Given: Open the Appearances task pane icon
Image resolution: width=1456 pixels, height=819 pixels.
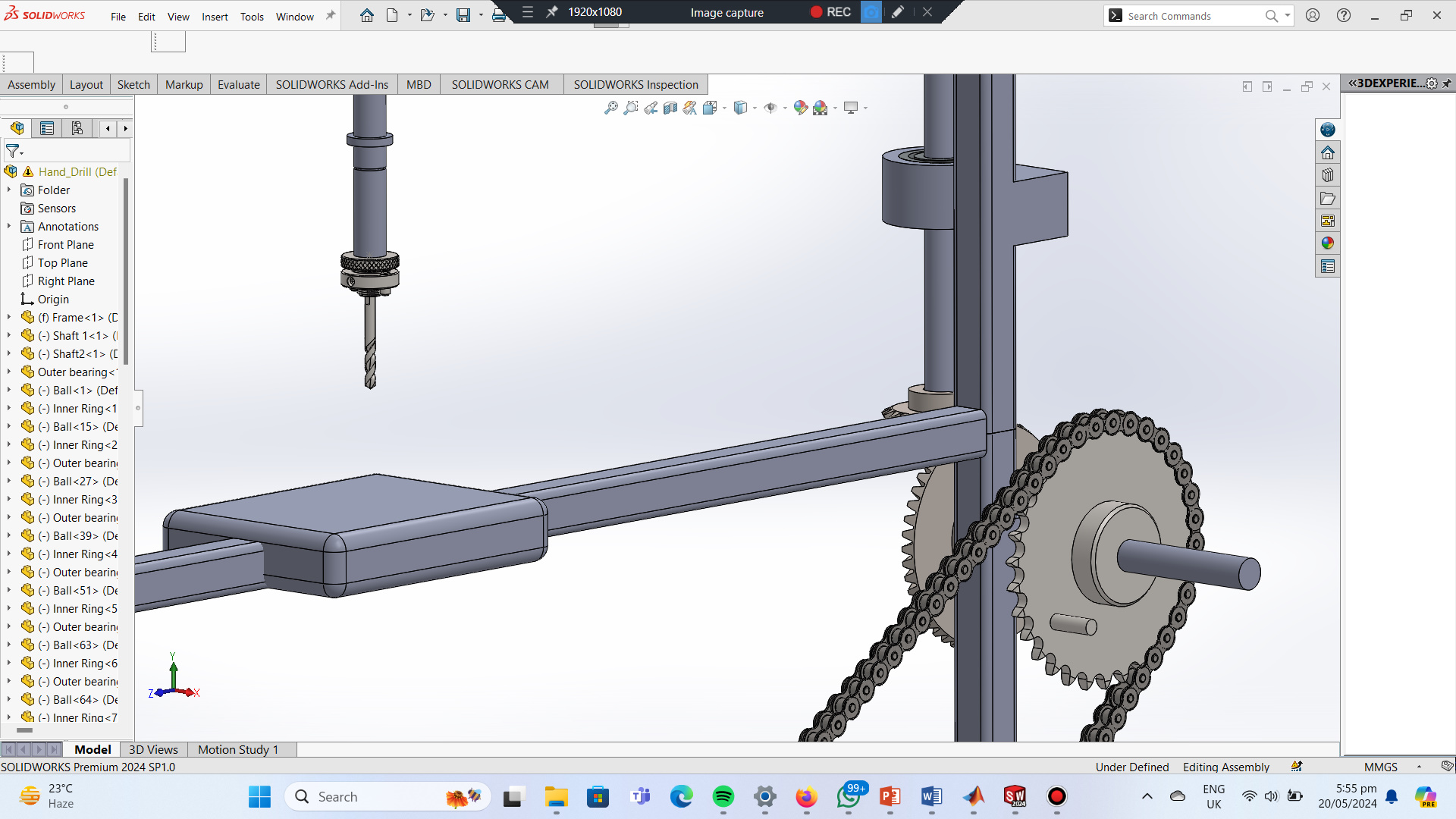Looking at the screenshot, I should (x=1327, y=243).
